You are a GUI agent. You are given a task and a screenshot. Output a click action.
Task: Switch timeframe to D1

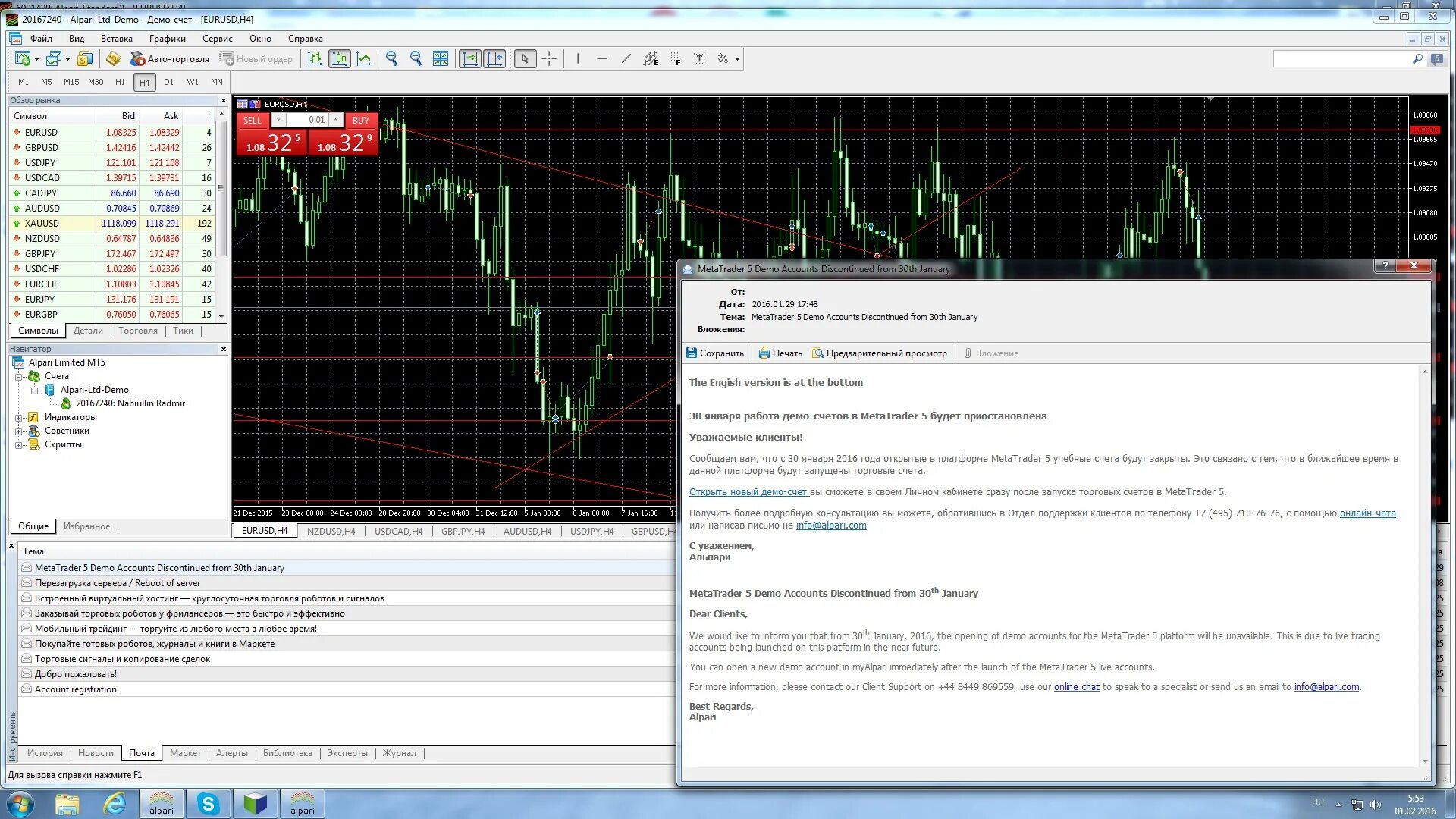pyautogui.click(x=168, y=82)
